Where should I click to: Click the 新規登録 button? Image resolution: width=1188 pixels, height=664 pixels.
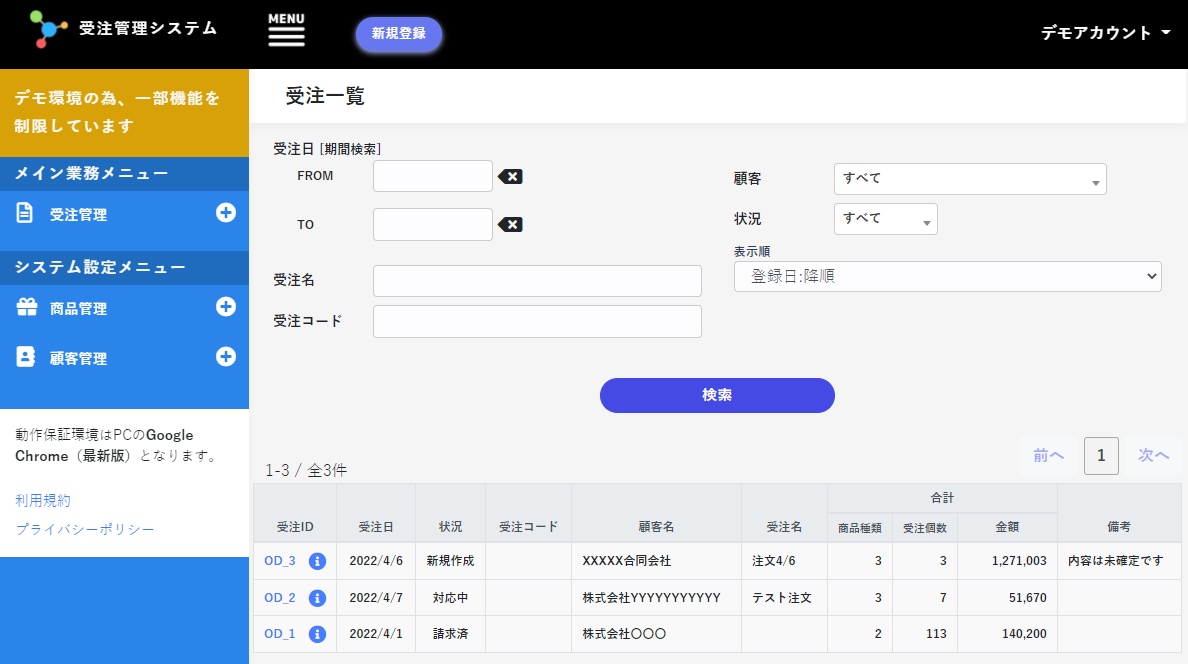(x=399, y=34)
